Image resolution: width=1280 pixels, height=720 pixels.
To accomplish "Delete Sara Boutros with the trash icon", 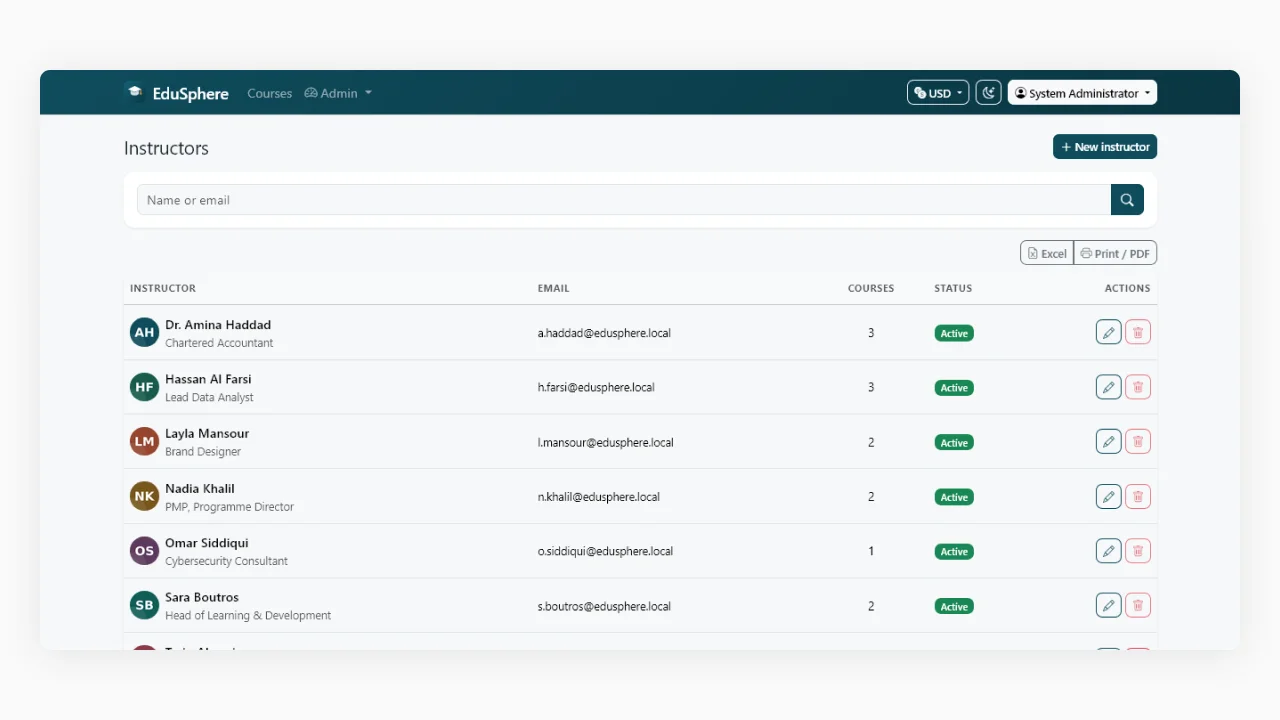I will tap(1138, 606).
